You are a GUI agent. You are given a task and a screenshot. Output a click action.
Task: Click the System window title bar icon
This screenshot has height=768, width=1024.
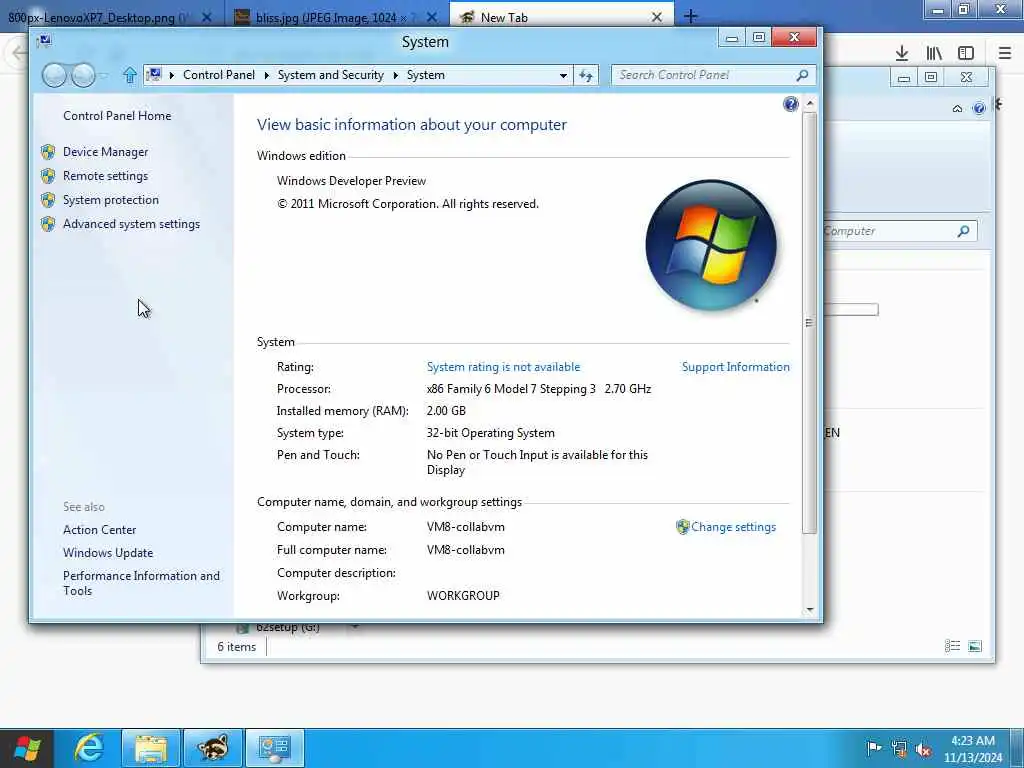point(44,41)
